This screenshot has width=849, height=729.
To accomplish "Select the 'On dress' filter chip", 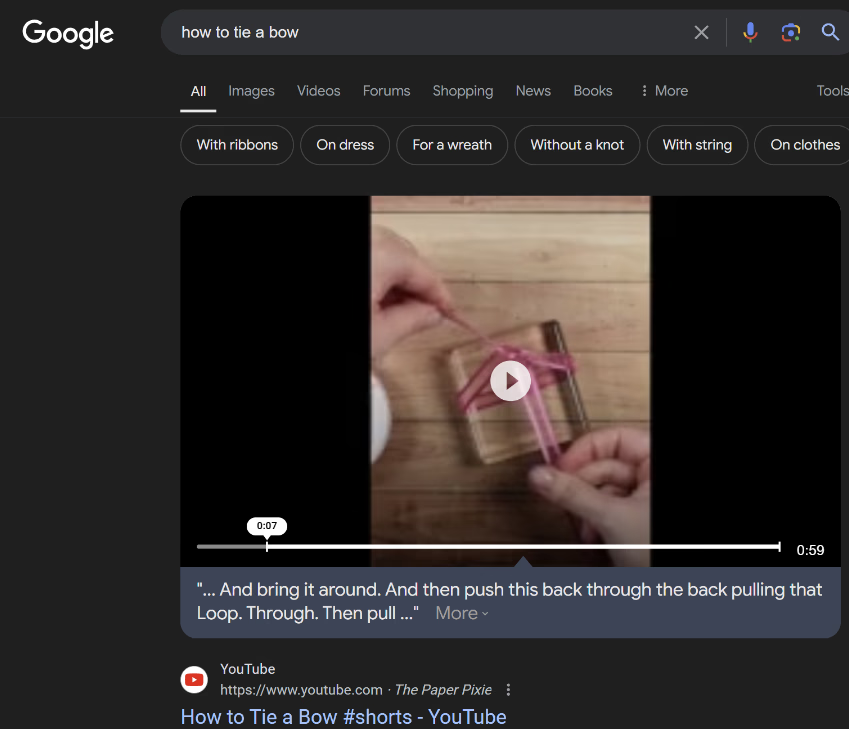I will point(344,145).
